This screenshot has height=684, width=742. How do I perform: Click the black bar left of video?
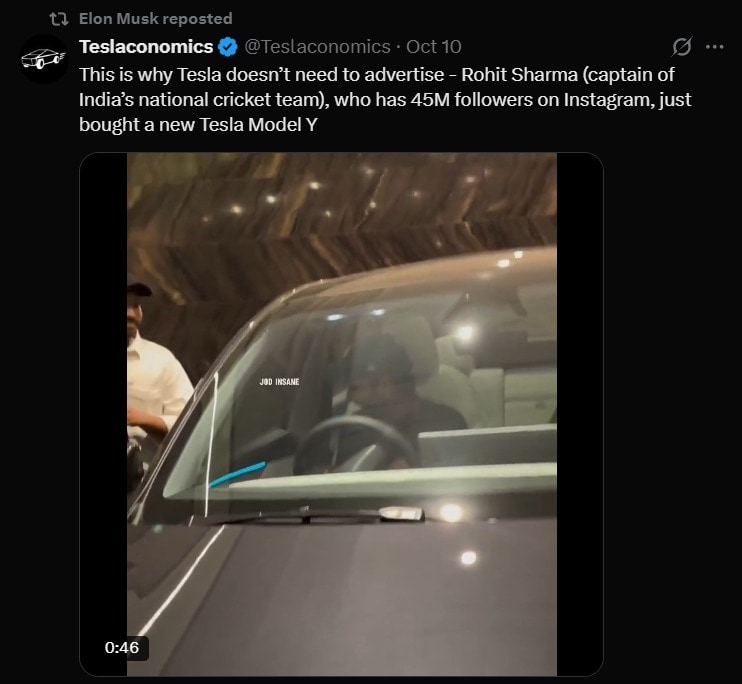(103, 400)
